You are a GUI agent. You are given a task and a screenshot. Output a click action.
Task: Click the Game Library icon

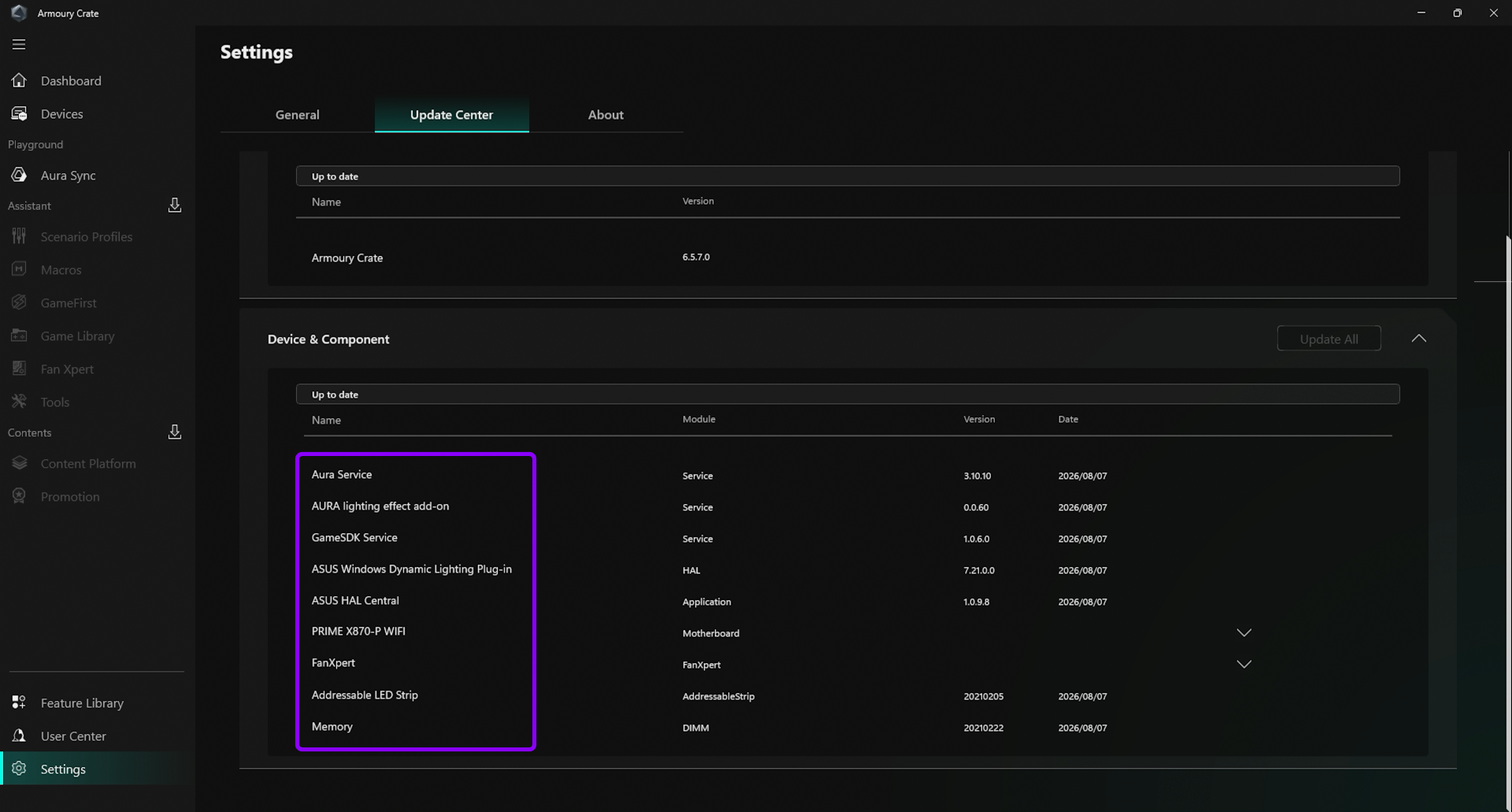click(19, 336)
